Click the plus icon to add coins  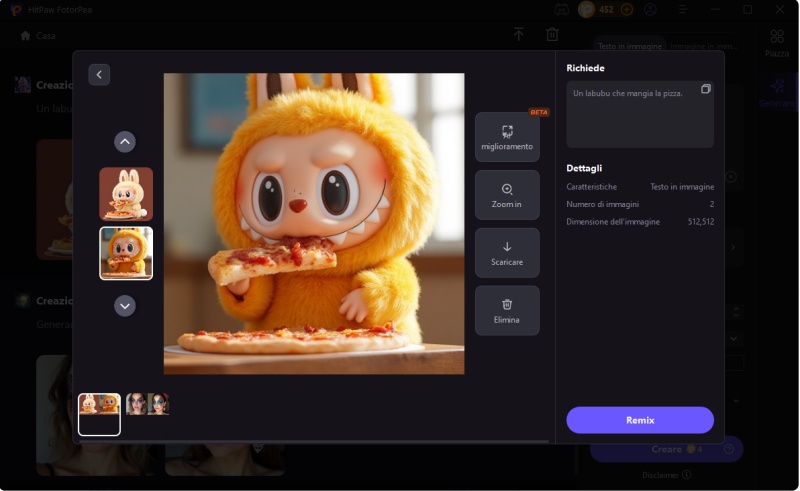(x=627, y=9)
